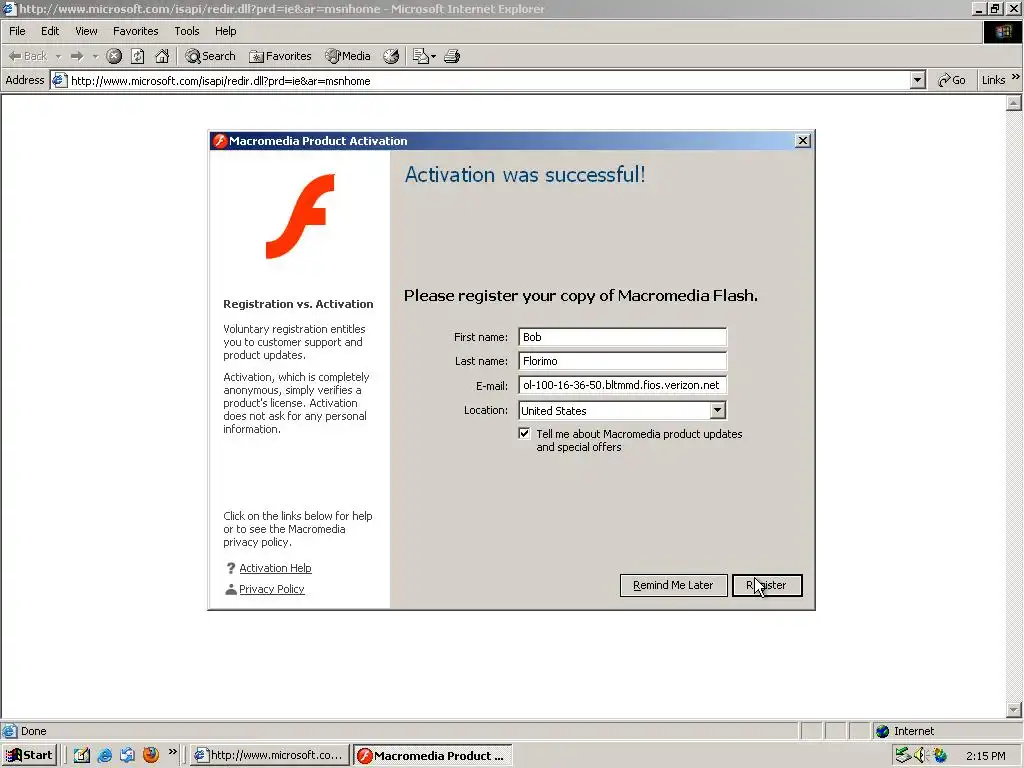Click the 2:15 PM system clock
The height and width of the screenshot is (768, 1024).
point(985,756)
